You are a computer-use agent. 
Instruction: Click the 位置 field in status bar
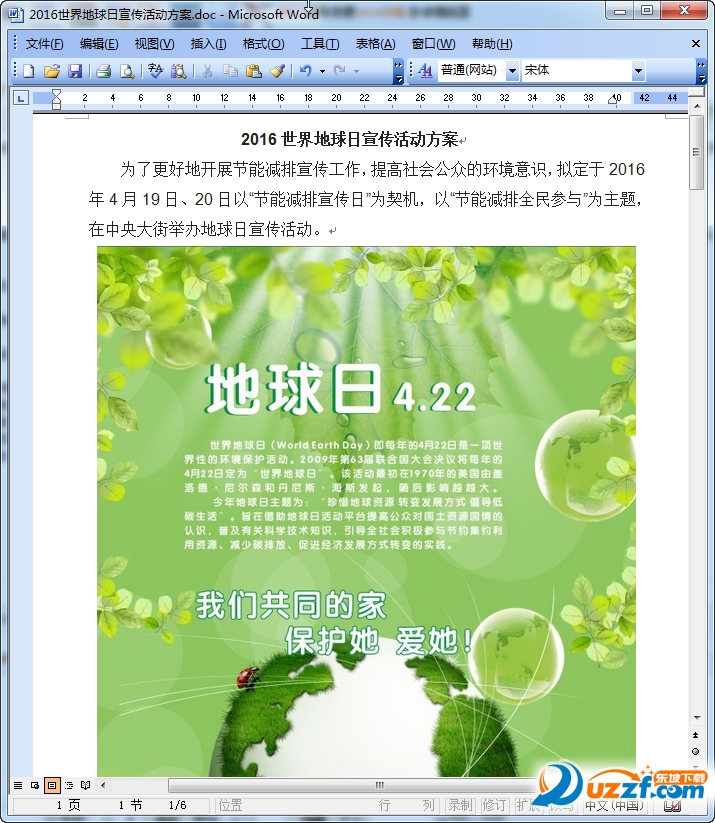pos(230,805)
